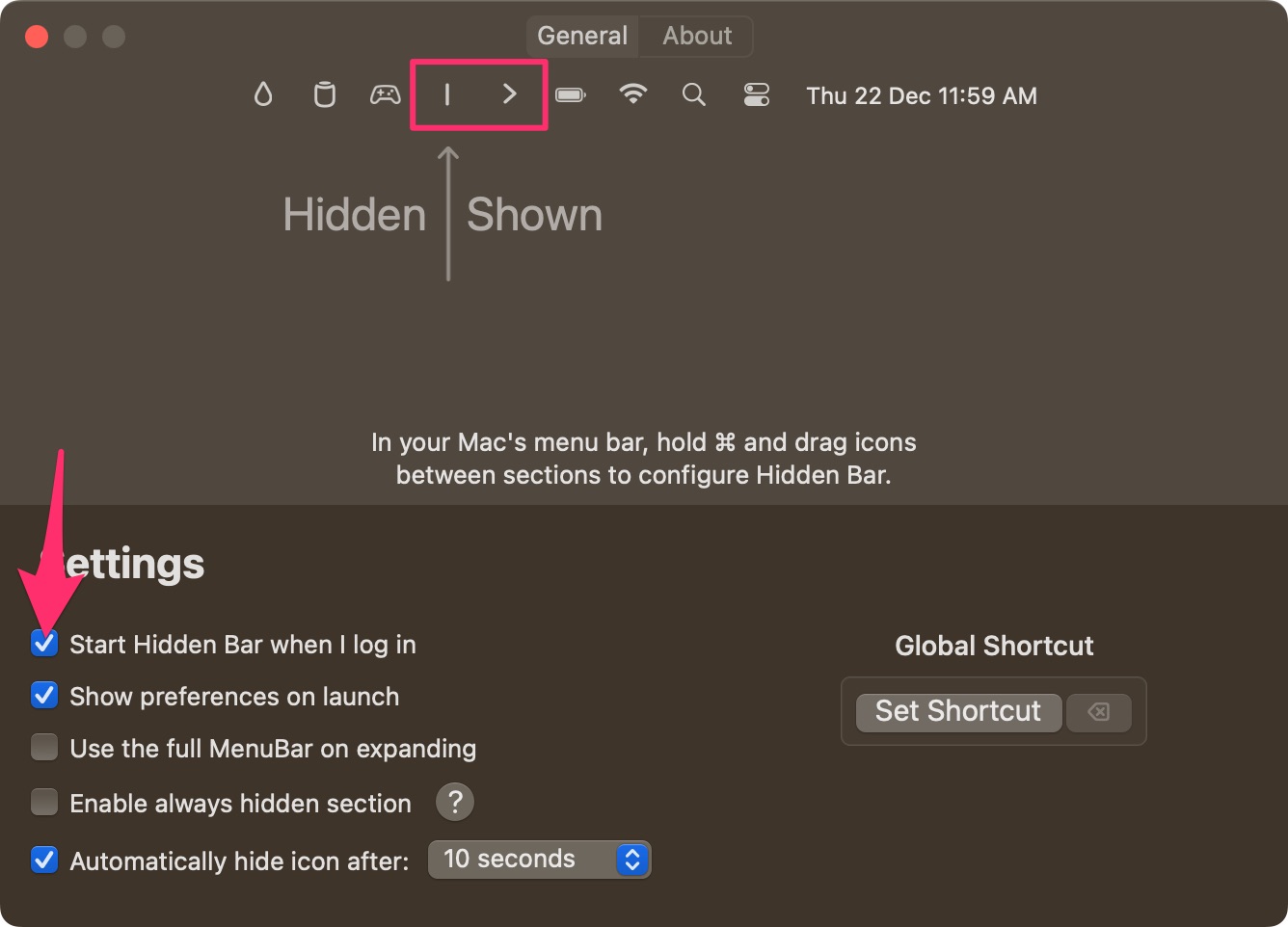
Task: Switch to the General tab
Action: (582, 36)
